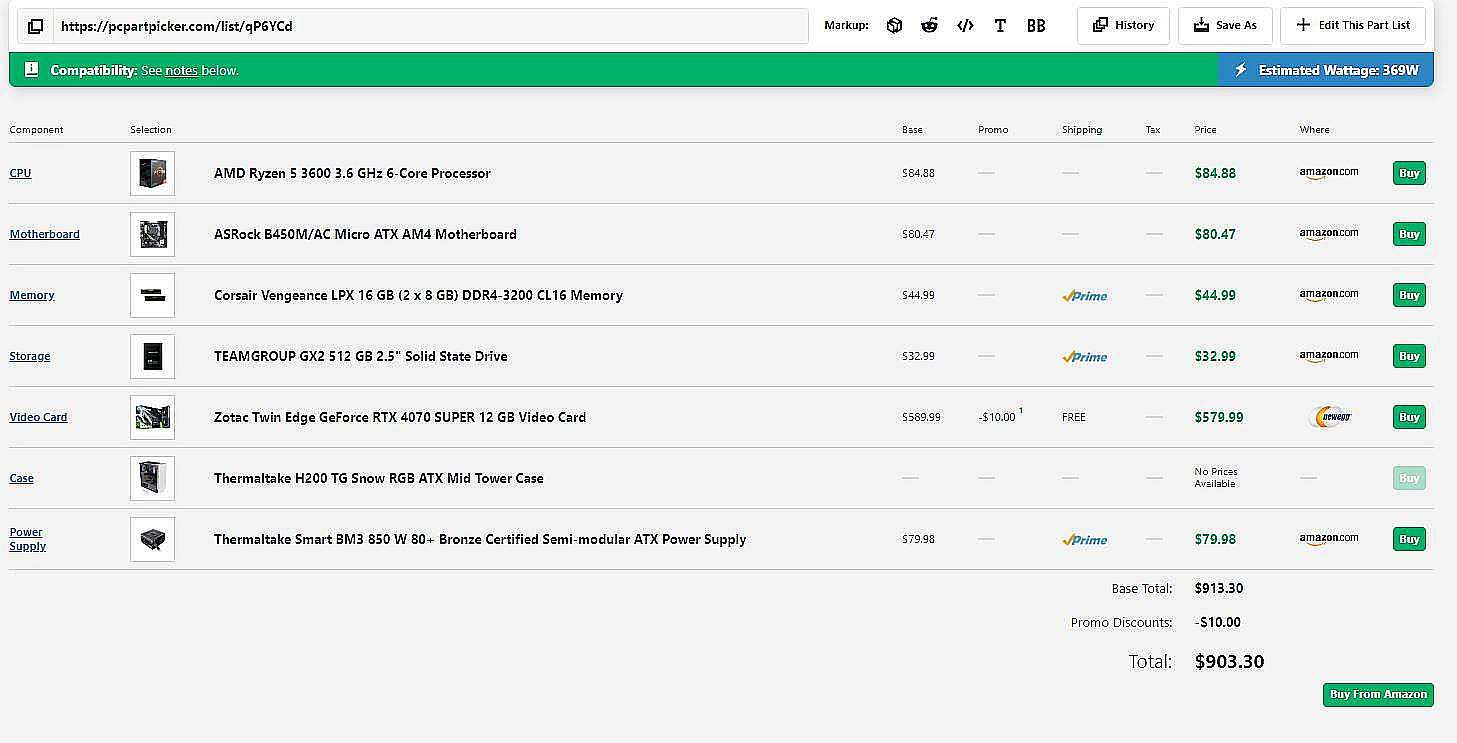This screenshot has width=1457, height=743.
Task: Click the Zotac RTX 4070 SUPER thumbnail
Action: click(152, 417)
